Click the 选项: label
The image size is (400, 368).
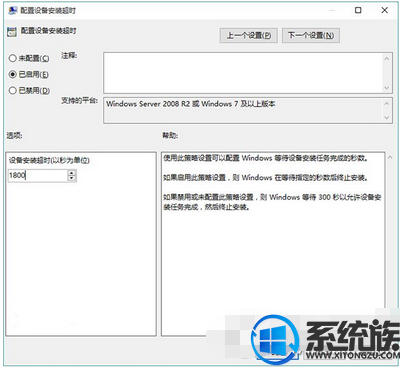[14, 135]
